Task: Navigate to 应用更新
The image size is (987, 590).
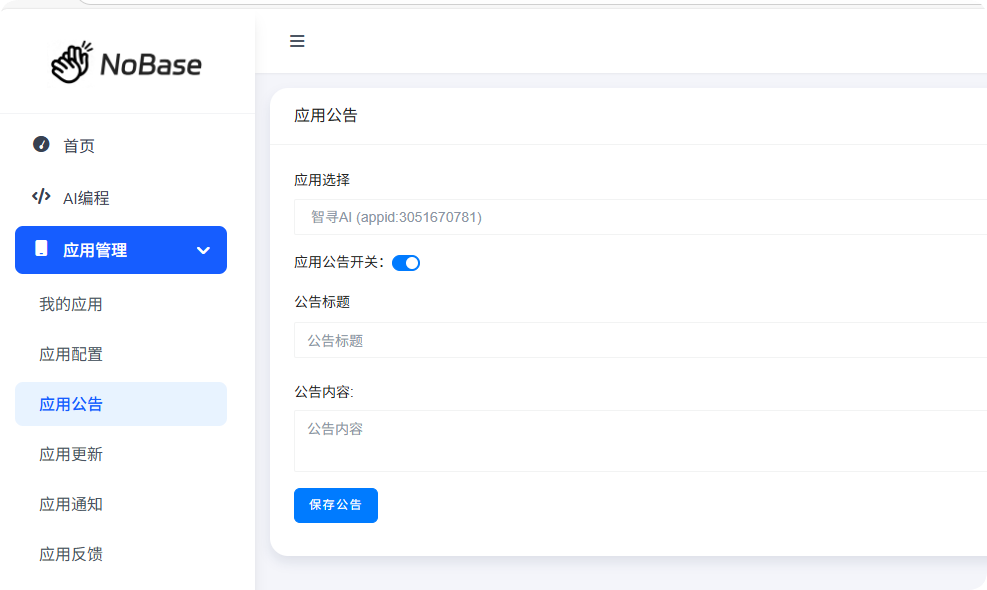Action: [71, 454]
